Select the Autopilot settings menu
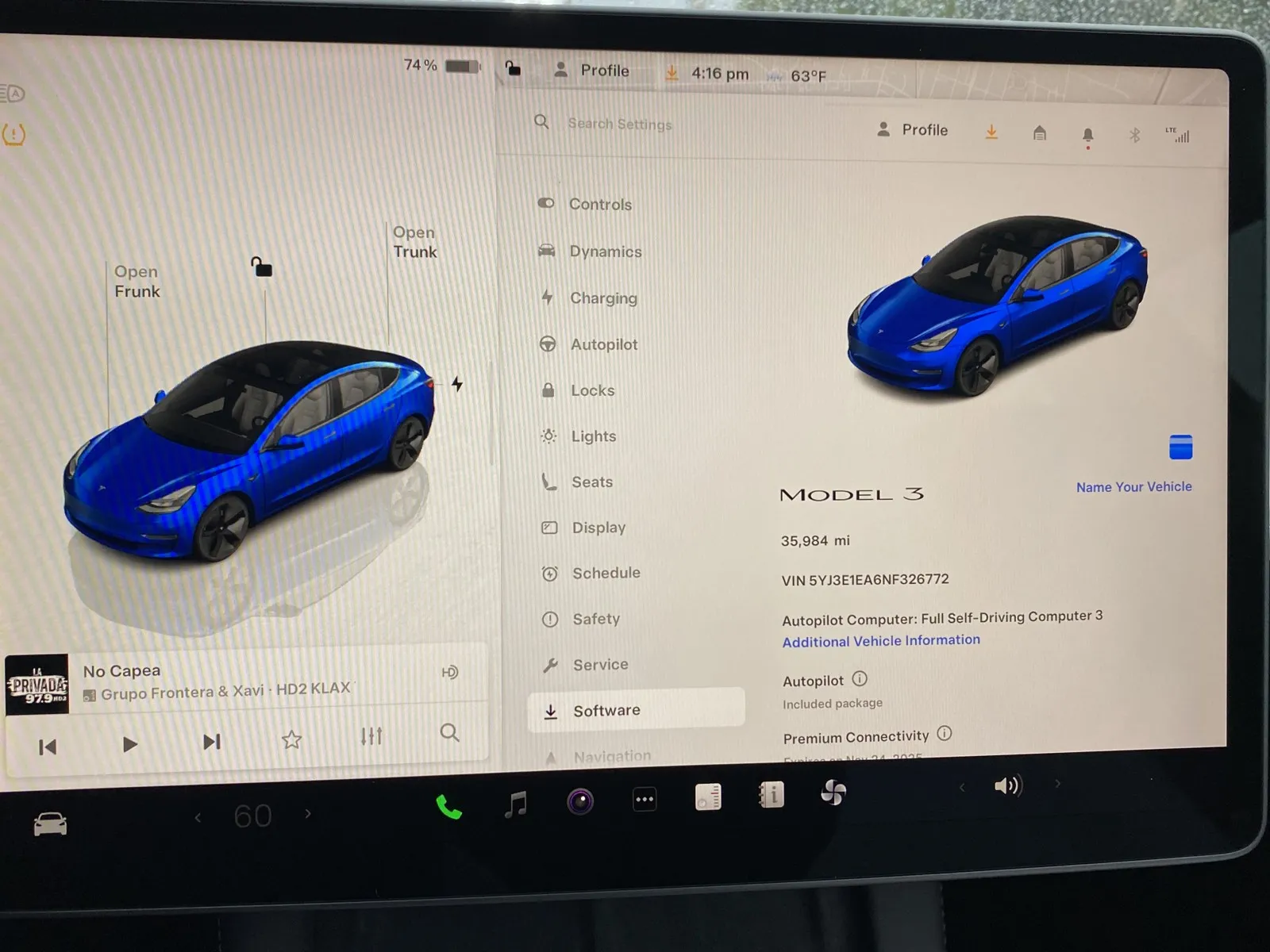Viewport: 1270px width, 952px height. click(x=603, y=344)
